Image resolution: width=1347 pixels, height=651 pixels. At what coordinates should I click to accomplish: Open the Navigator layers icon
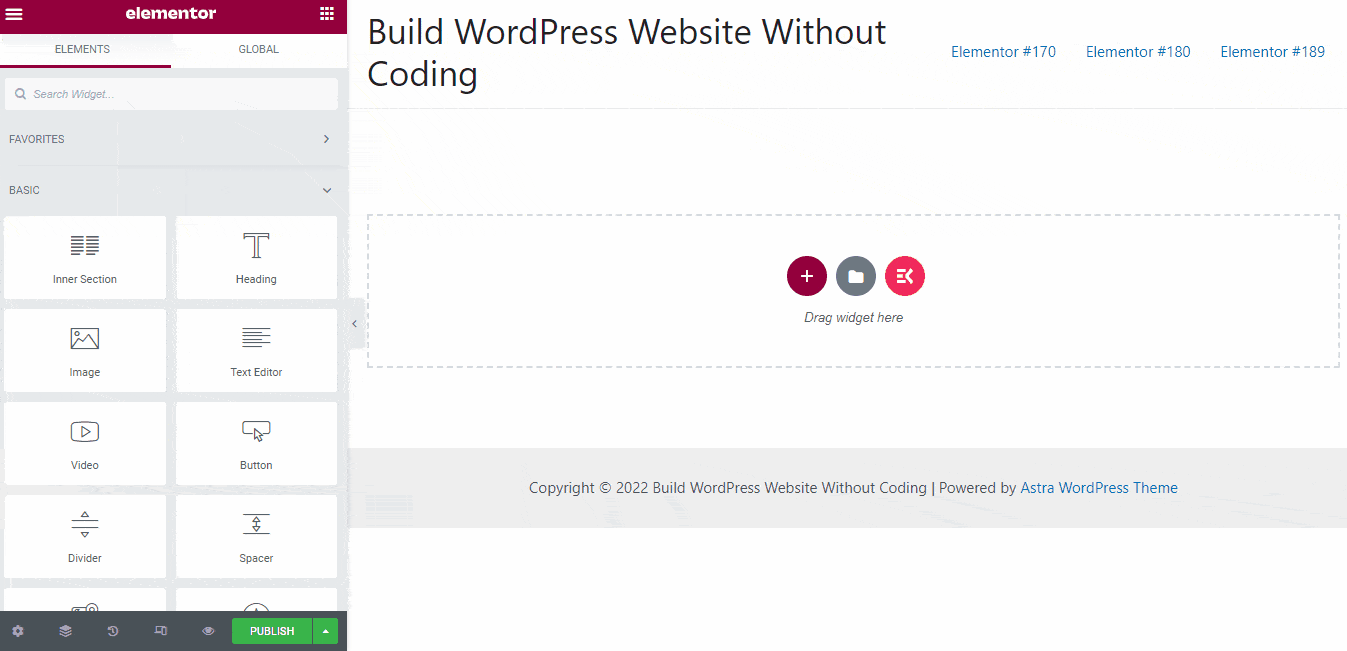click(x=65, y=631)
